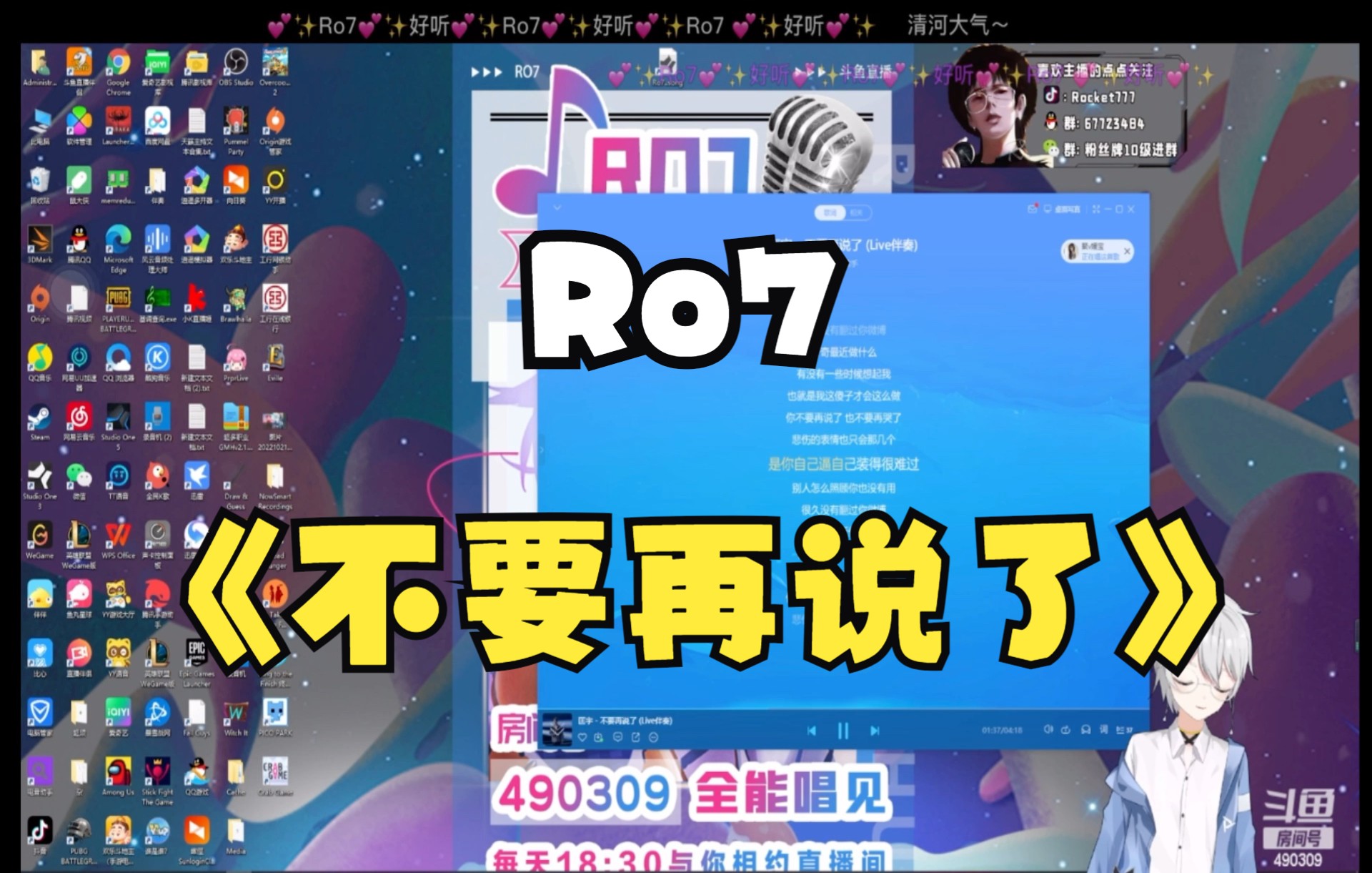Launch PrprLive from the desktop
Screen dimensions: 1372x873
pos(236,362)
